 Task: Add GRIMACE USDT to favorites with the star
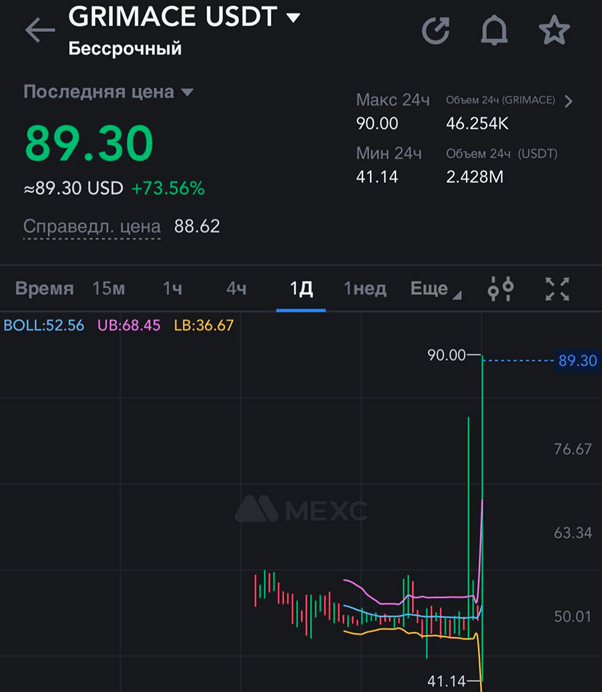click(x=554, y=30)
